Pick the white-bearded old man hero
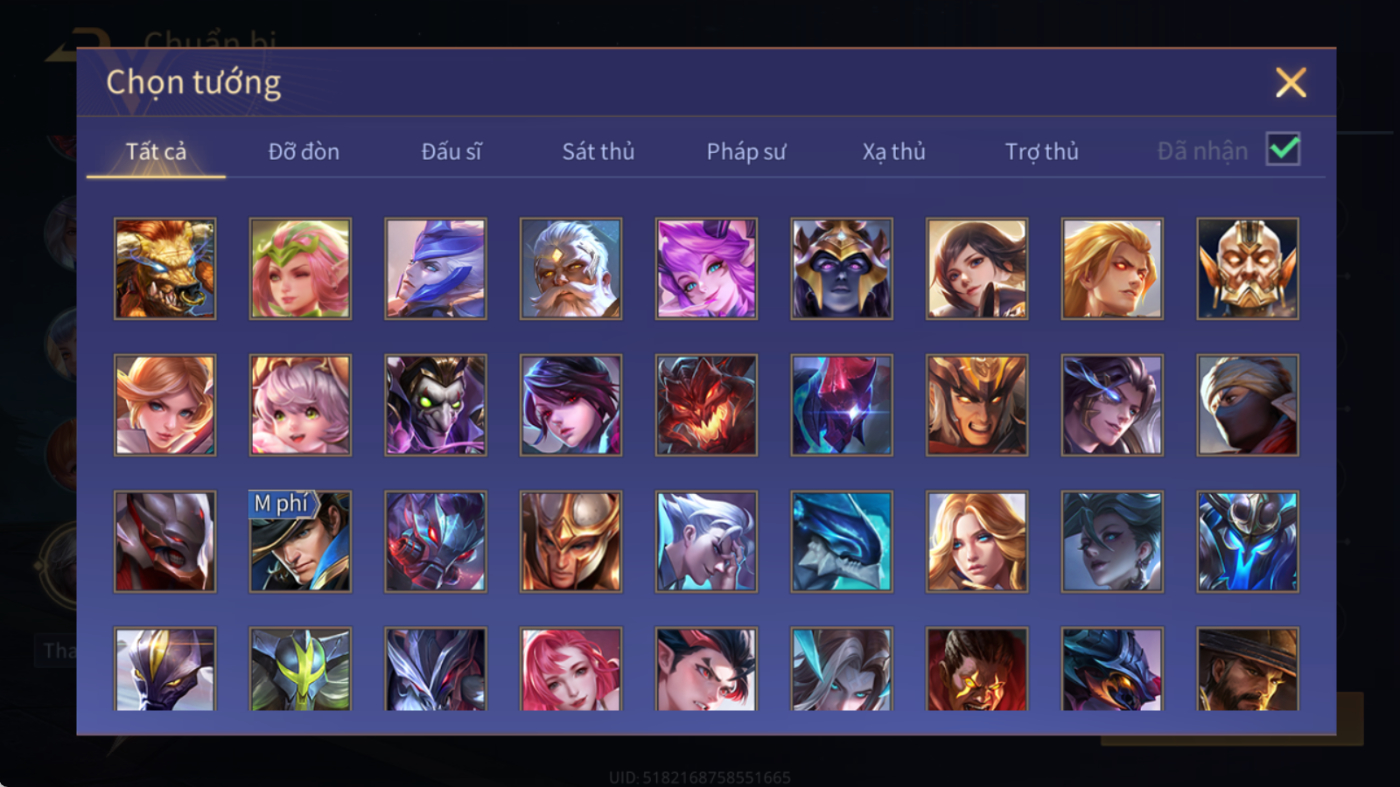Image resolution: width=1400 pixels, height=787 pixels. coord(571,269)
